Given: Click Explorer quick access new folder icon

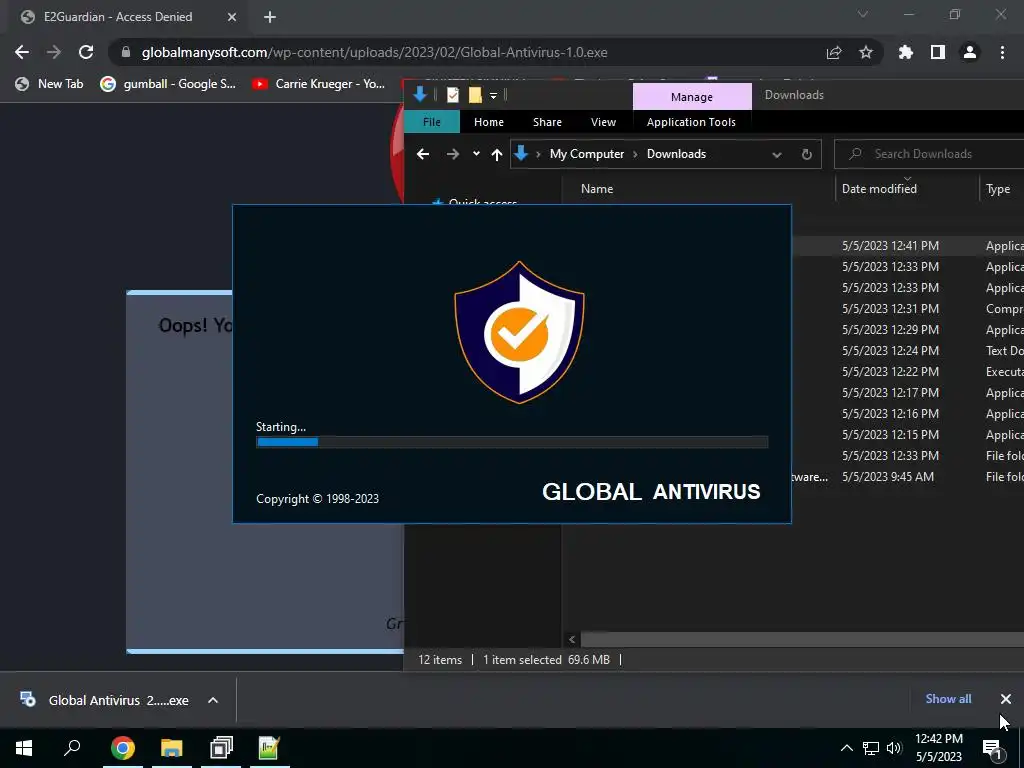Looking at the screenshot, I should (475, 95).
